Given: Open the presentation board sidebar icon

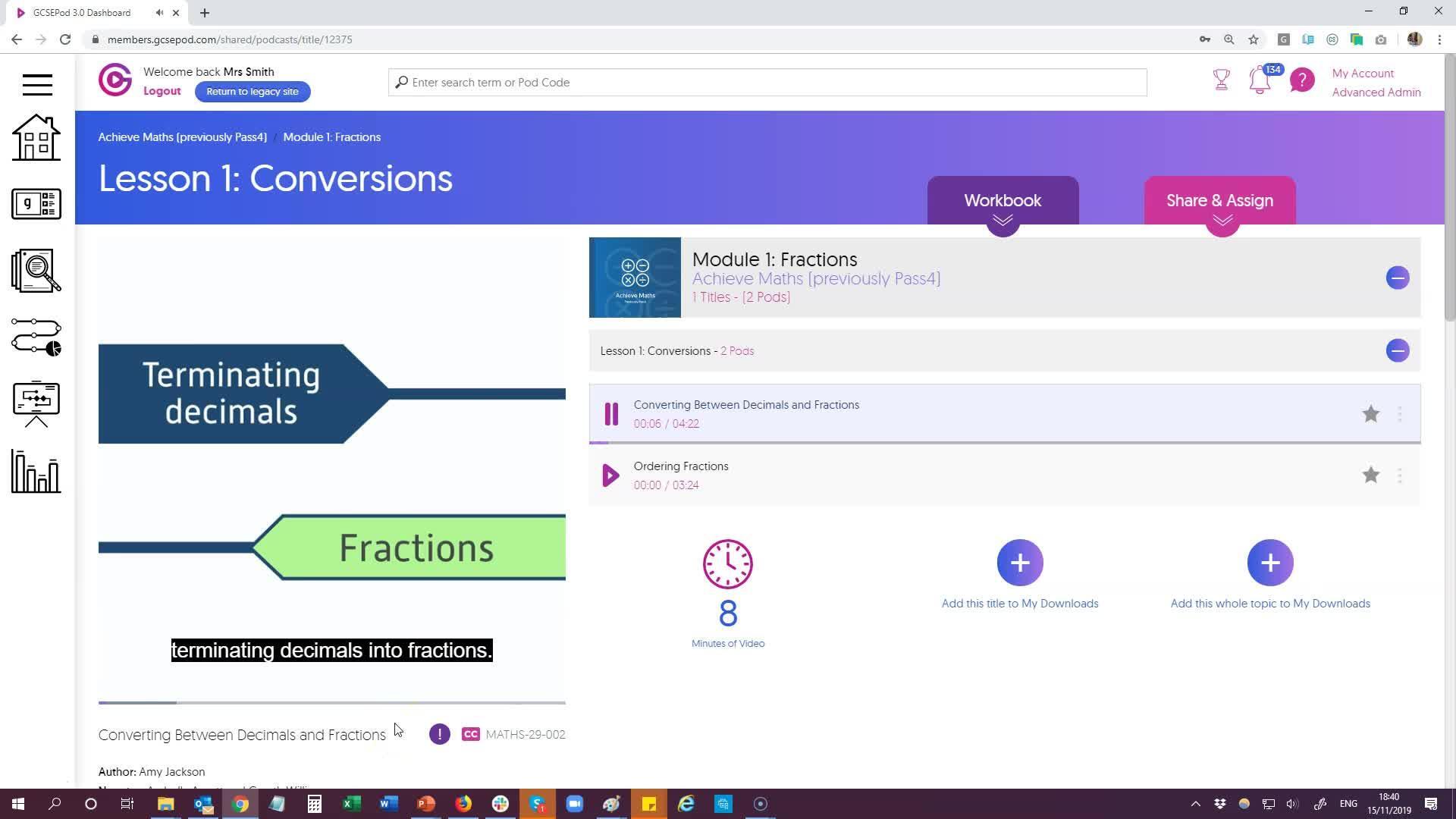Looking at the screenshot, I should (36, 404).
